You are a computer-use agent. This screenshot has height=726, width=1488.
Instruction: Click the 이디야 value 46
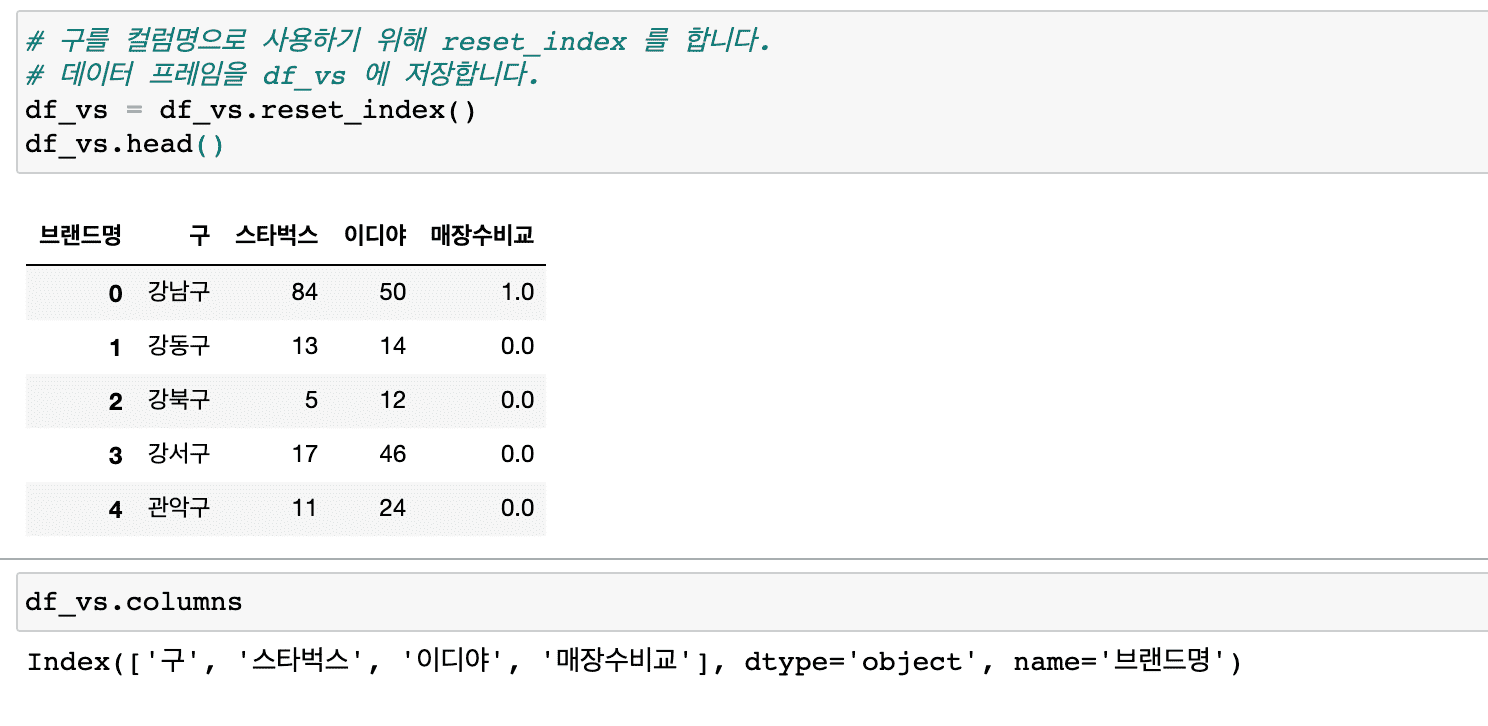pos(392,454)
